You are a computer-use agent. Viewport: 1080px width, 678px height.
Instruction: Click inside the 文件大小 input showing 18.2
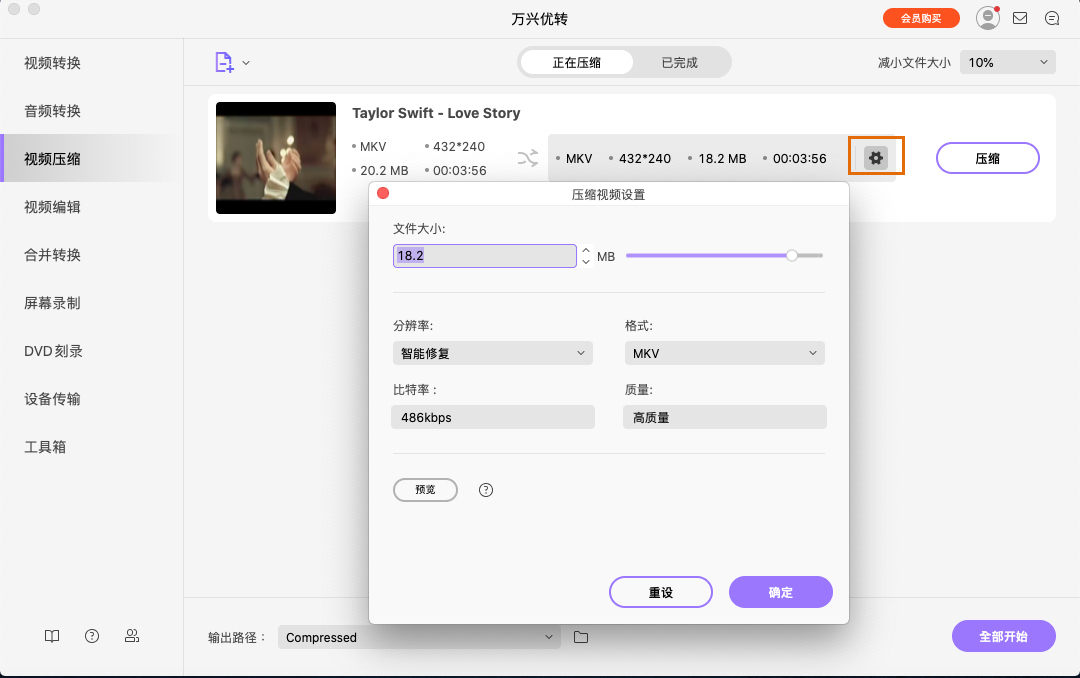(x=484, y=255)
